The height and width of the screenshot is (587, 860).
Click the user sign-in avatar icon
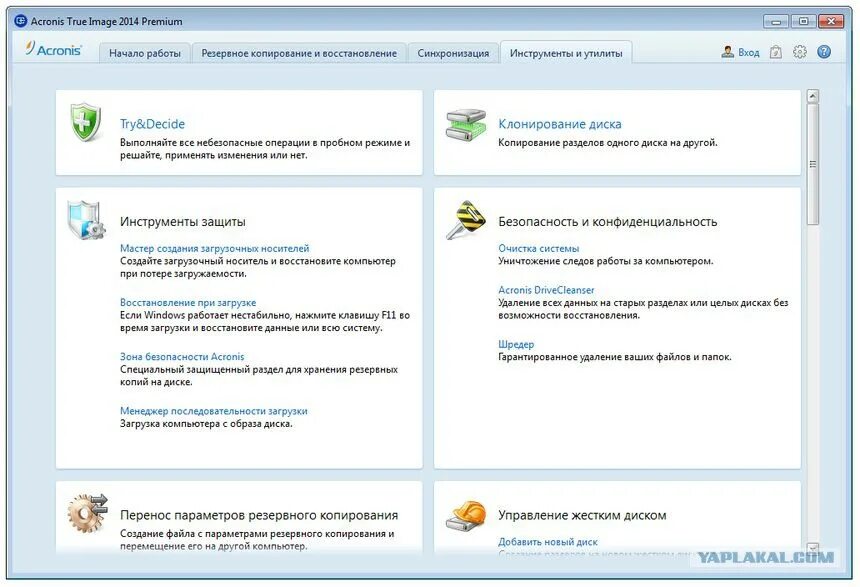coord(727,52)
